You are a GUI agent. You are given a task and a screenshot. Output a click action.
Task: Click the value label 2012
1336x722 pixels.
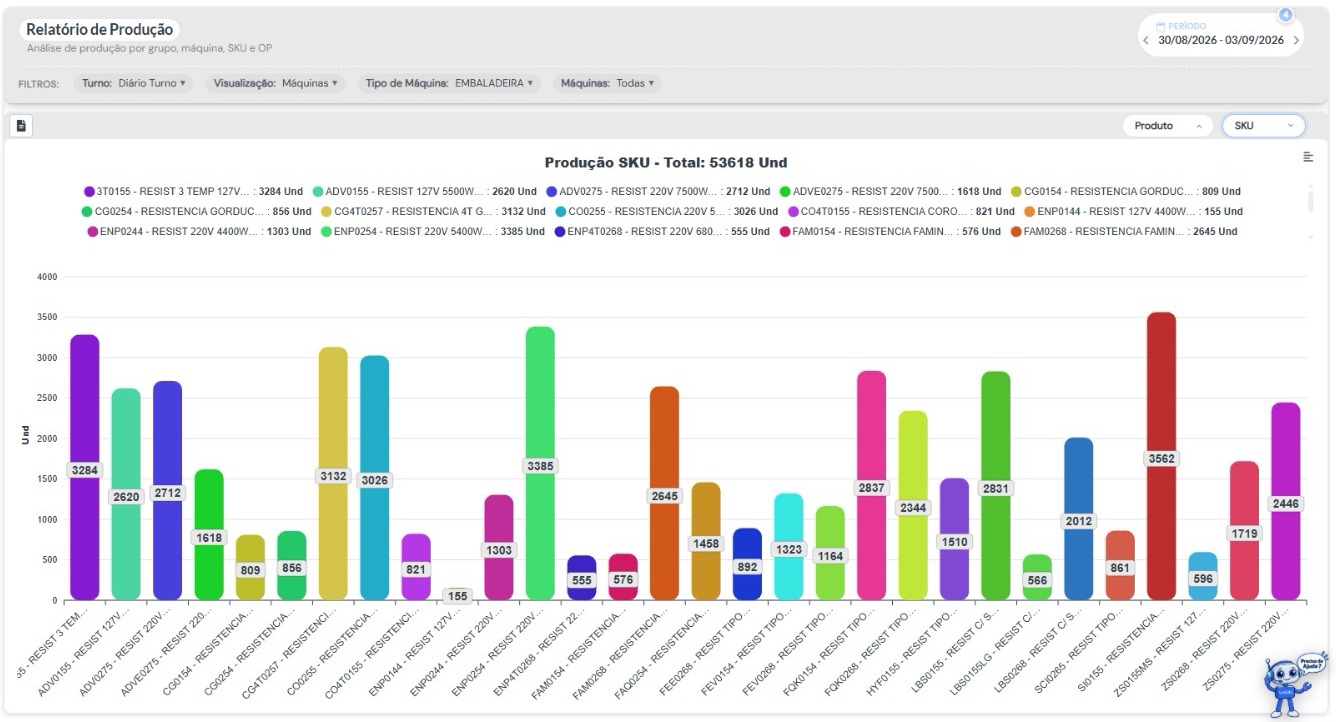(x=1079, y=521)
